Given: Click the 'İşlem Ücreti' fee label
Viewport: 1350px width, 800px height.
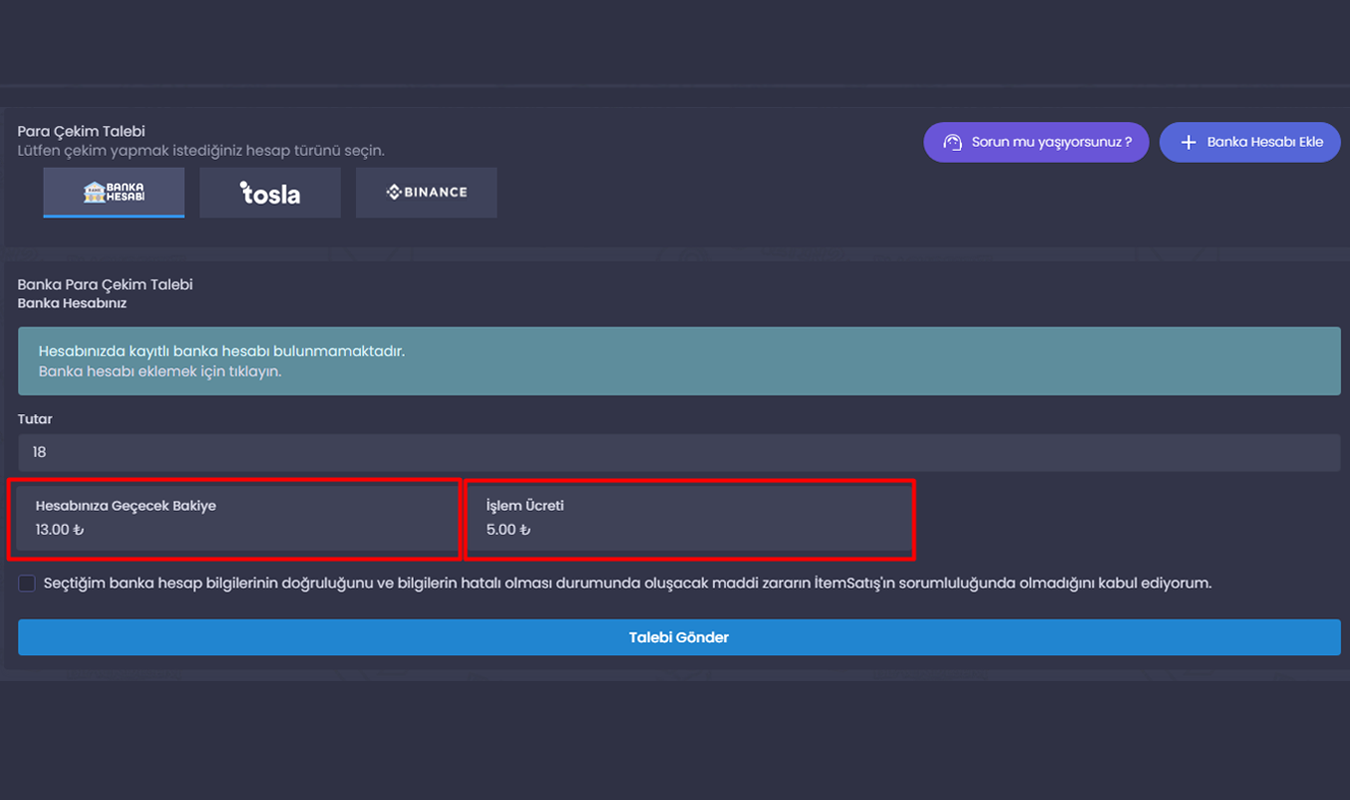Looking at the screenshot, I should point(525,505).
